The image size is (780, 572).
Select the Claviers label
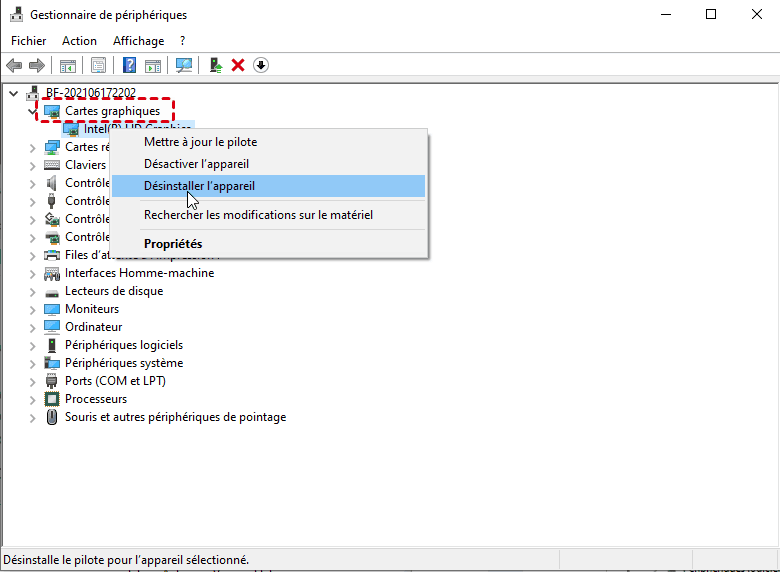tap(86, 165)
